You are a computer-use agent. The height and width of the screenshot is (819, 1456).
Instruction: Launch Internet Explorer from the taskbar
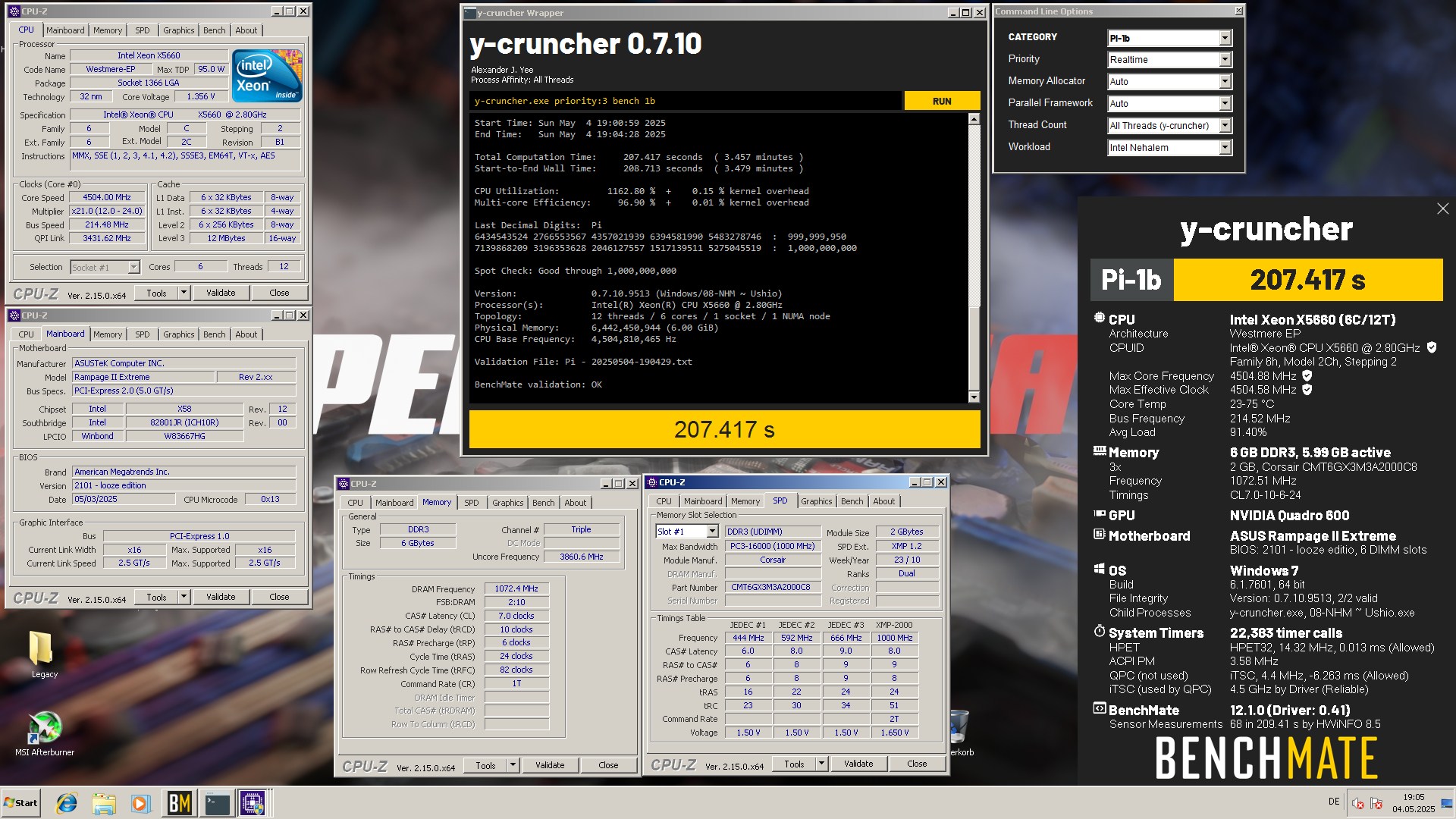click(67, 803)
